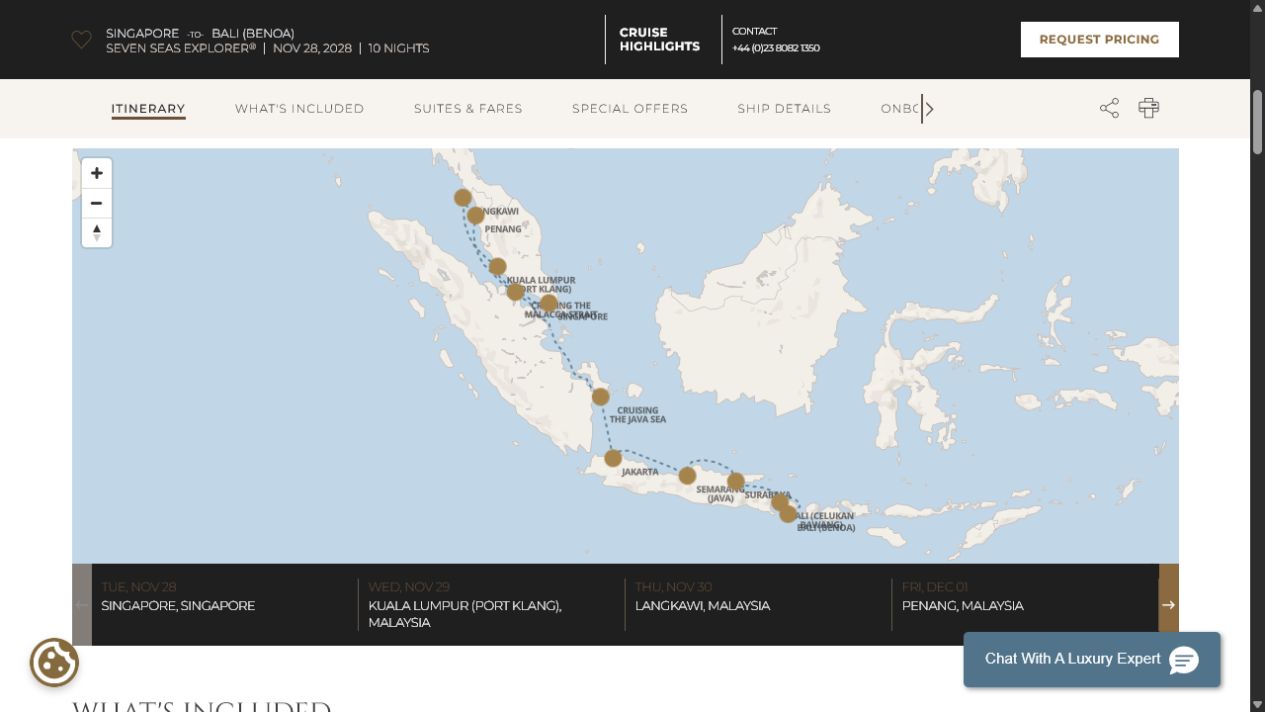The image size is (1265, 712).
Task: Click the page vertical scrollbar
Action: pyautogui.click(x=1258, y=122)
